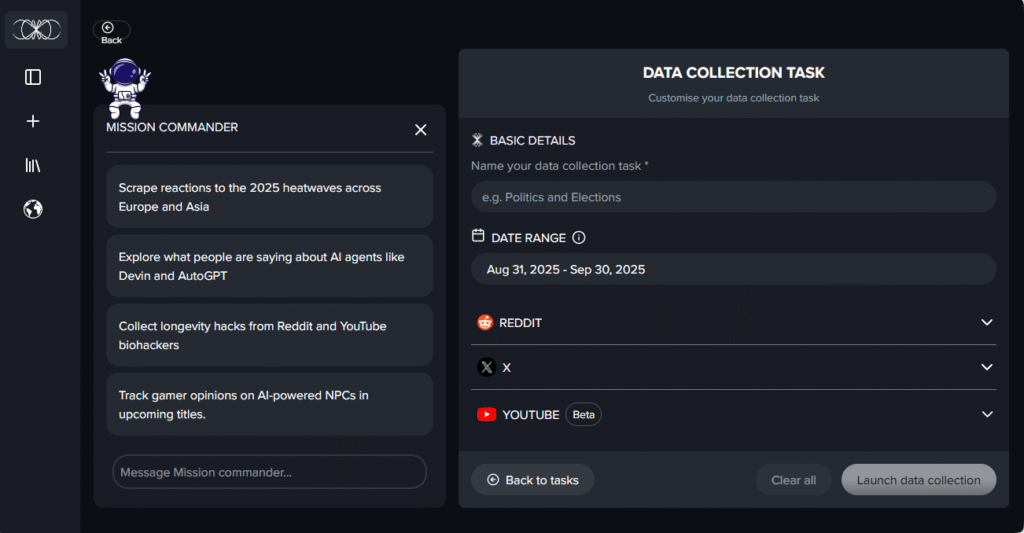Close the Mission Commander panel
Viewport: 1024px width, 533px height.
click(421, 130)
